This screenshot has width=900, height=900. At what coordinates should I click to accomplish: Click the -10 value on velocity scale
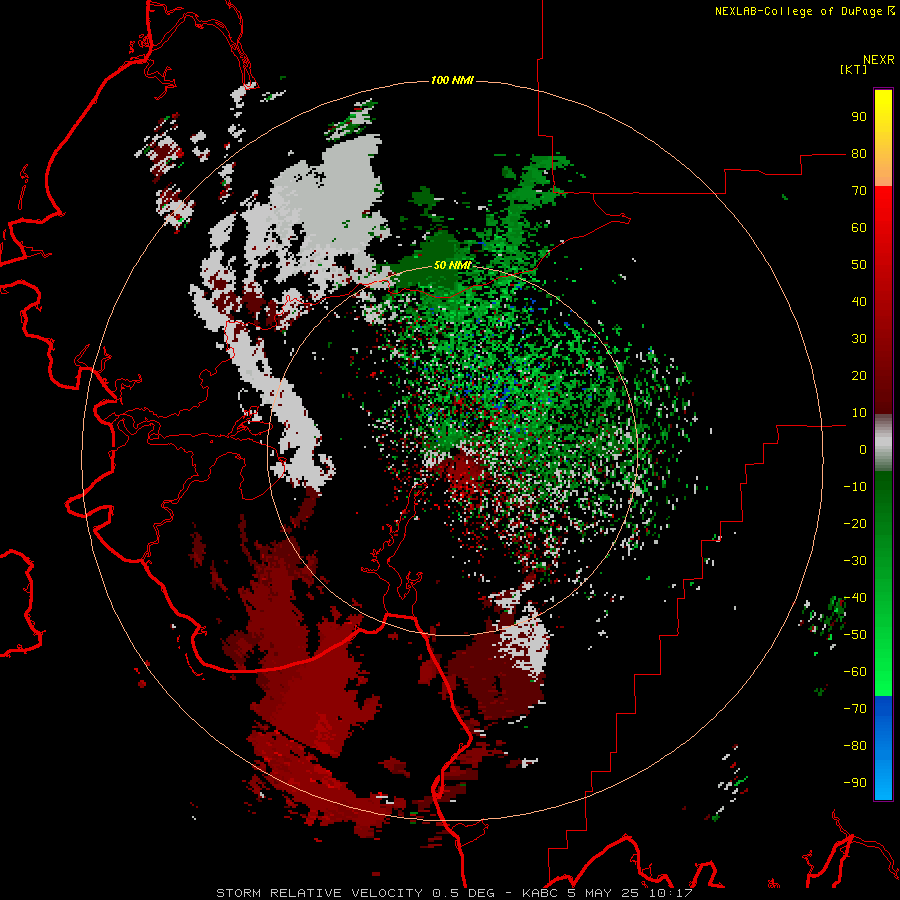click(855, 487)
